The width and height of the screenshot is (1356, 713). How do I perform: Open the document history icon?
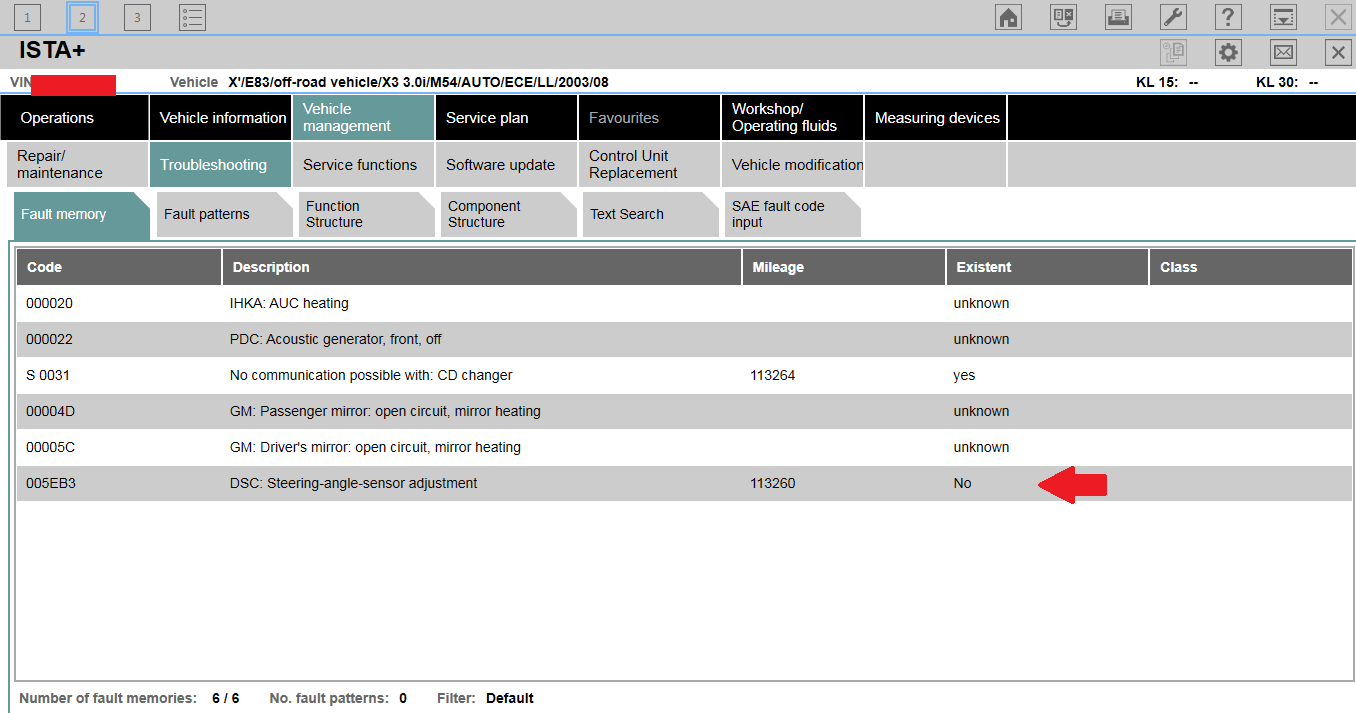tap(1173, 53)
